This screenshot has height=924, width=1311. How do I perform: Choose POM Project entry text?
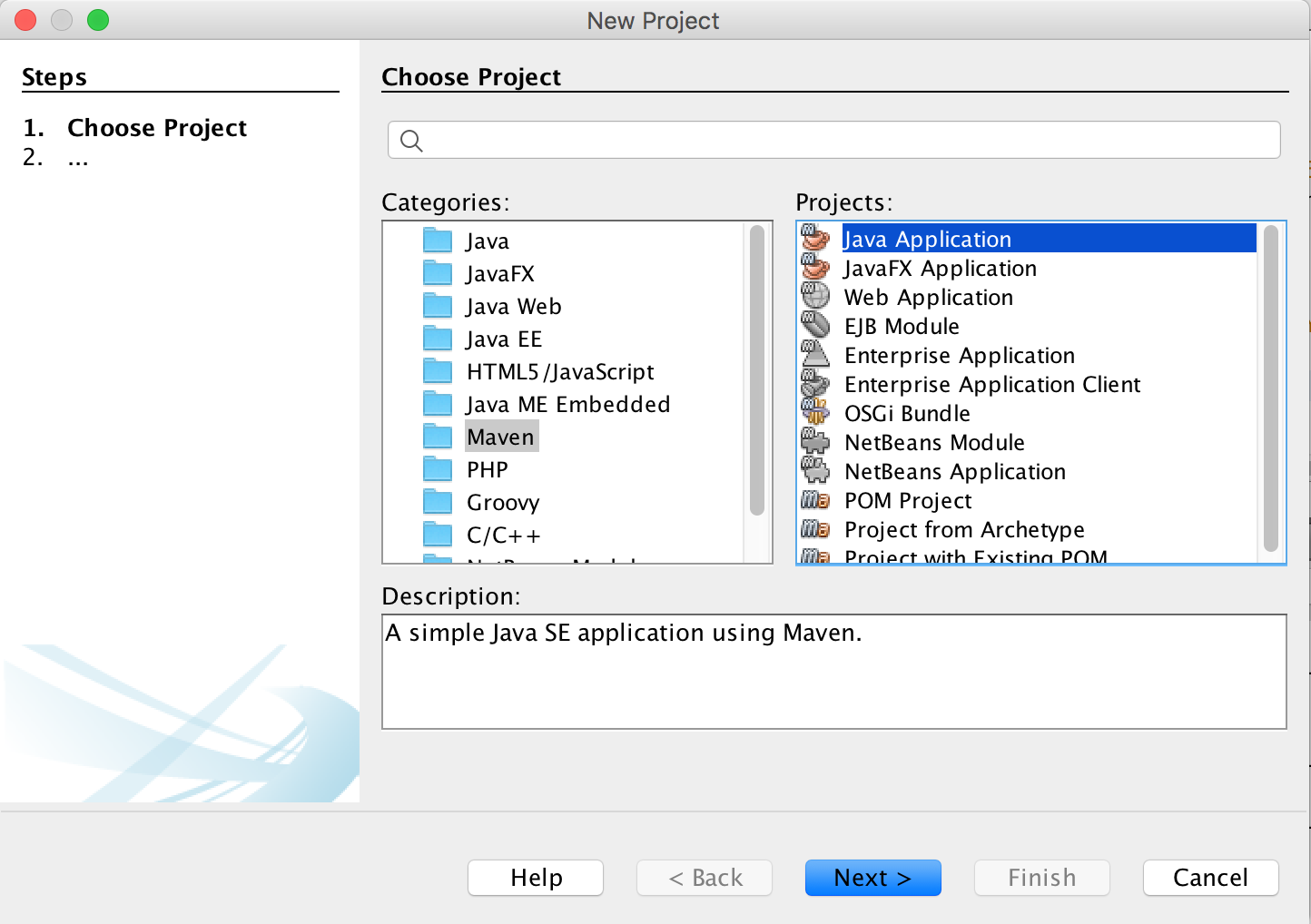point(908,501)
